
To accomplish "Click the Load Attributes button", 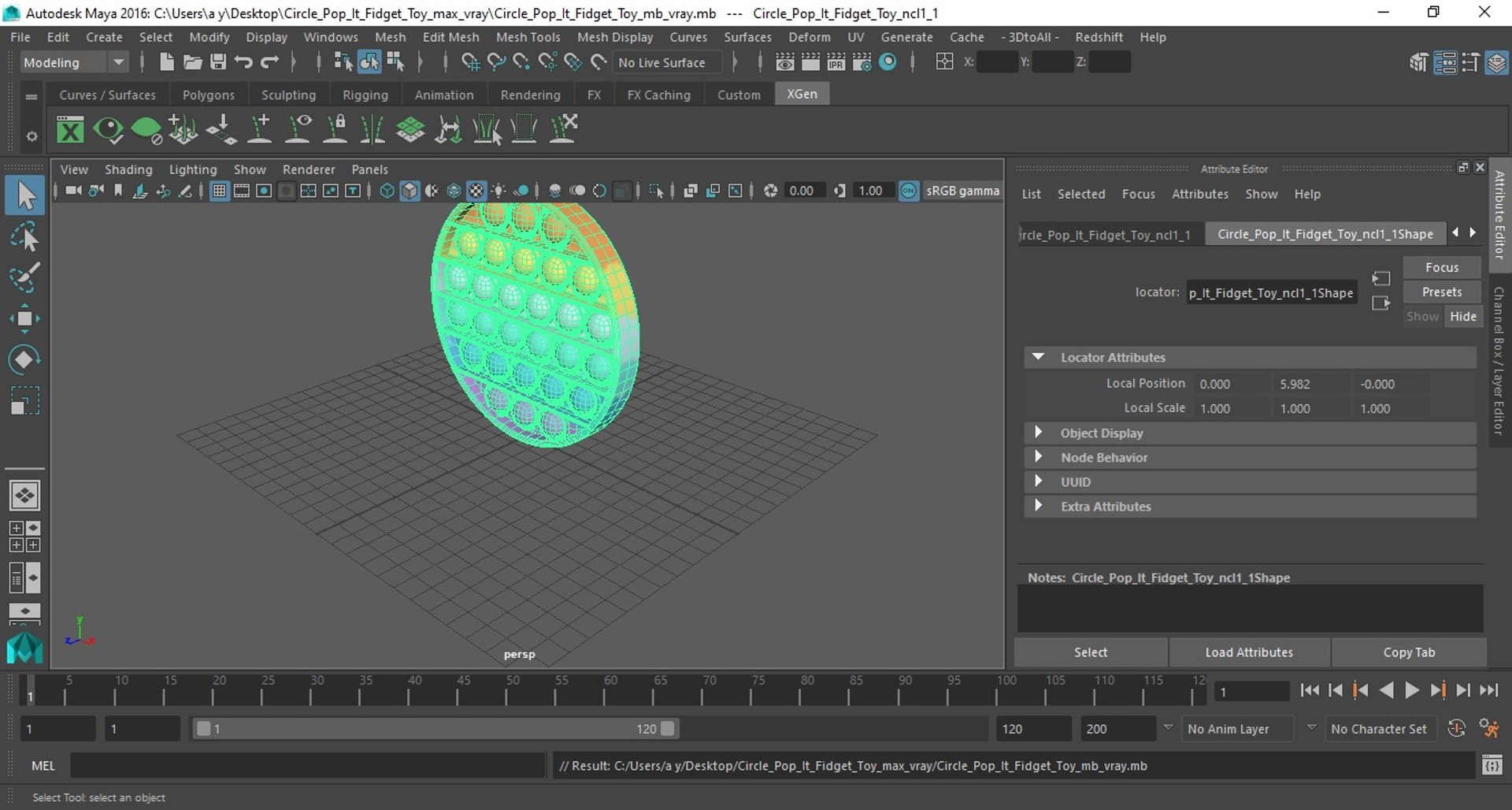I will (x=1249, y=652).
